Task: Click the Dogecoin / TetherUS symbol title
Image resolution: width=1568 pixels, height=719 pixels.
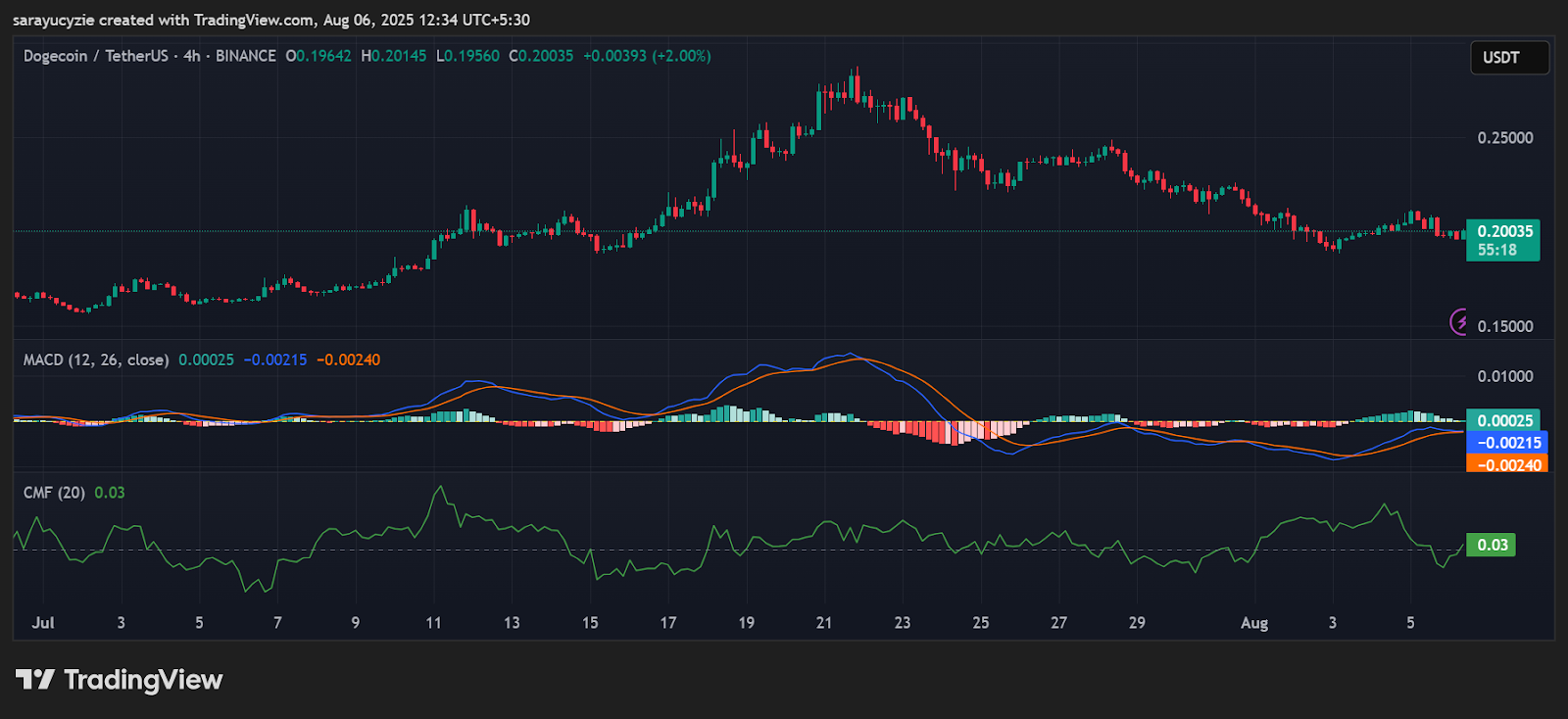Action: 95,56
